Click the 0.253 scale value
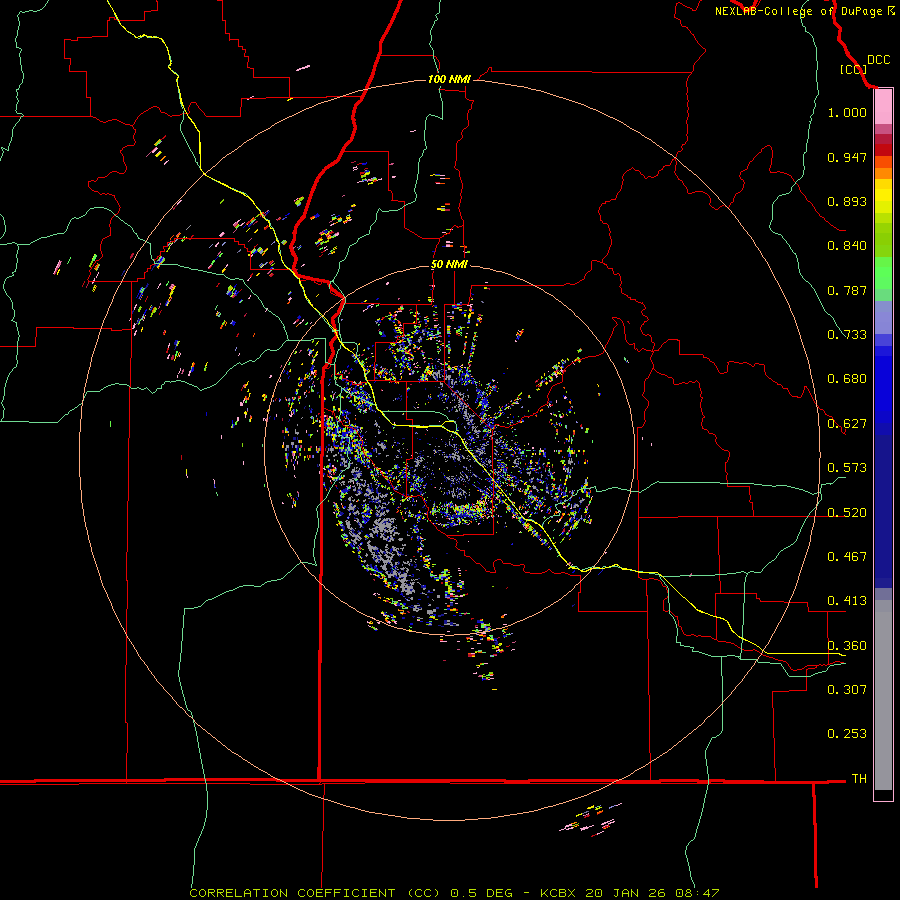The width and height of the screenshot is (900, 900). click(x=847, y=734)
